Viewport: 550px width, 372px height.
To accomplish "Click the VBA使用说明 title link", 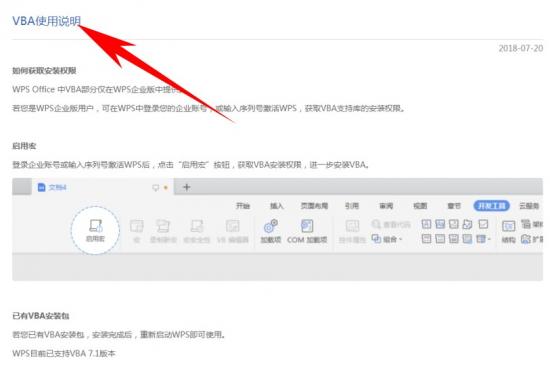I will click(x=47, y=21).
